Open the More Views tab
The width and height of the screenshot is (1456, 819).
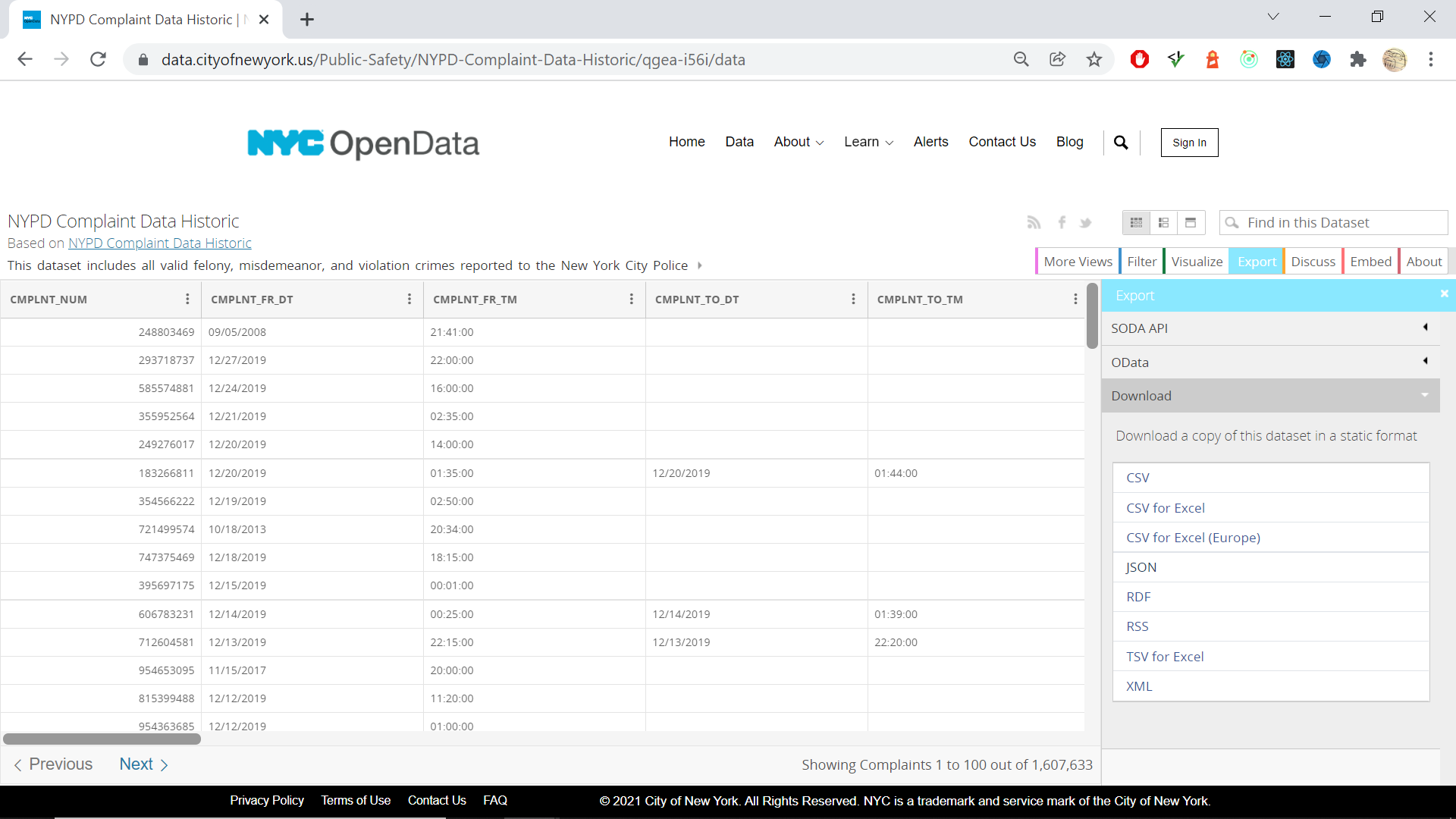pyautogui.click(x=1078, y=262)
